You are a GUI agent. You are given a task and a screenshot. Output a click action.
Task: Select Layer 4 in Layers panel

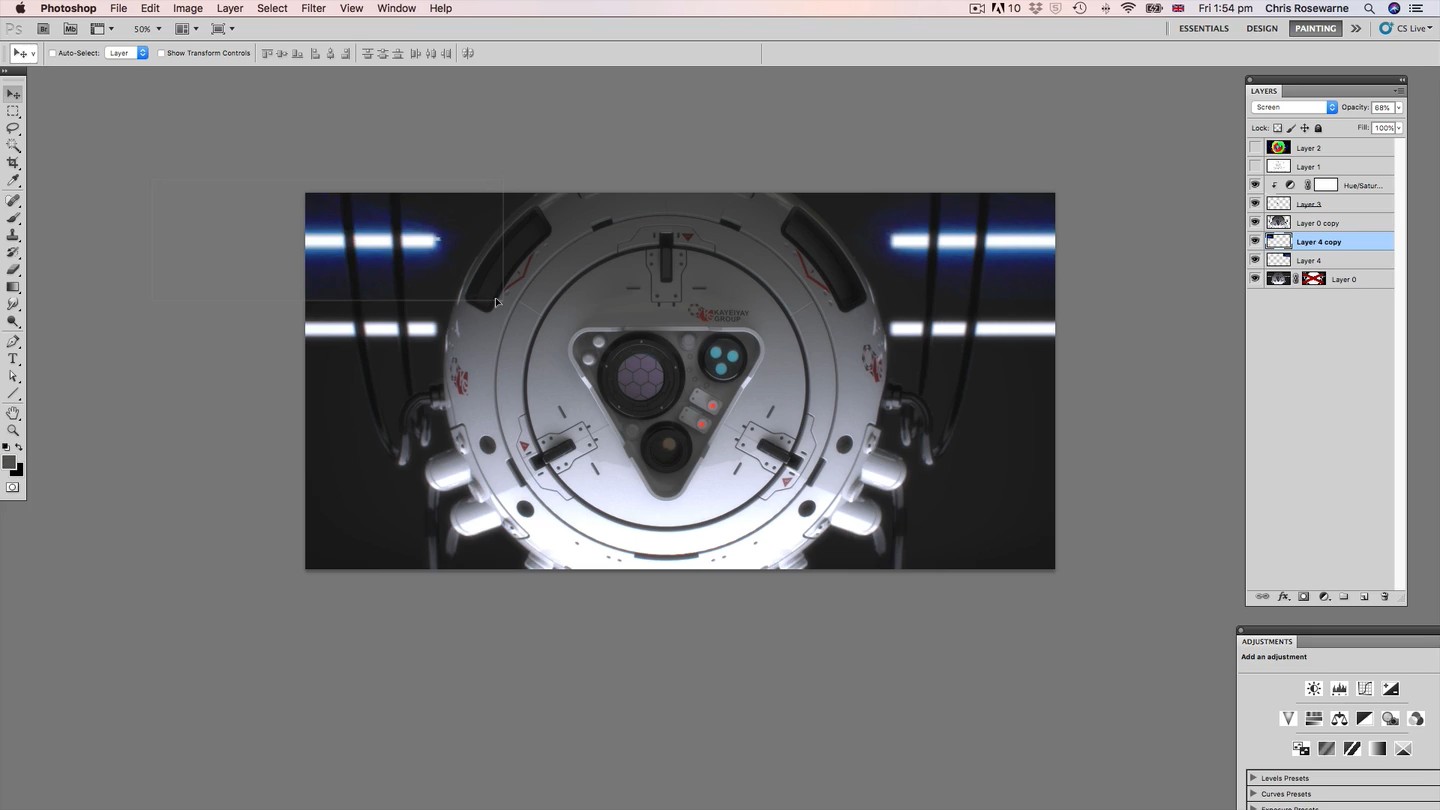[x=1309, y=261]
